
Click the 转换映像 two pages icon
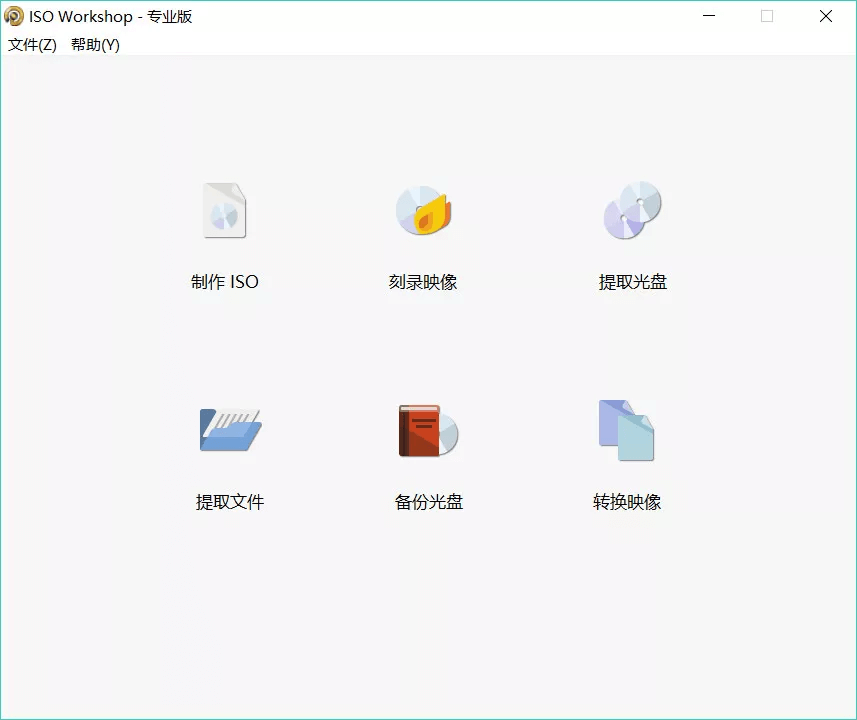pos(626,430)
